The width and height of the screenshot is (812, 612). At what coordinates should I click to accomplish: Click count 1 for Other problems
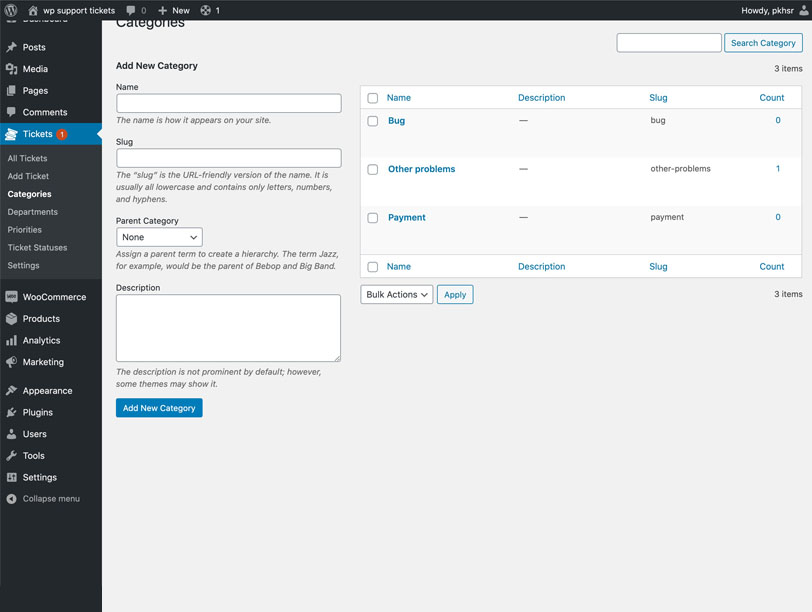[x=778, y=169]
